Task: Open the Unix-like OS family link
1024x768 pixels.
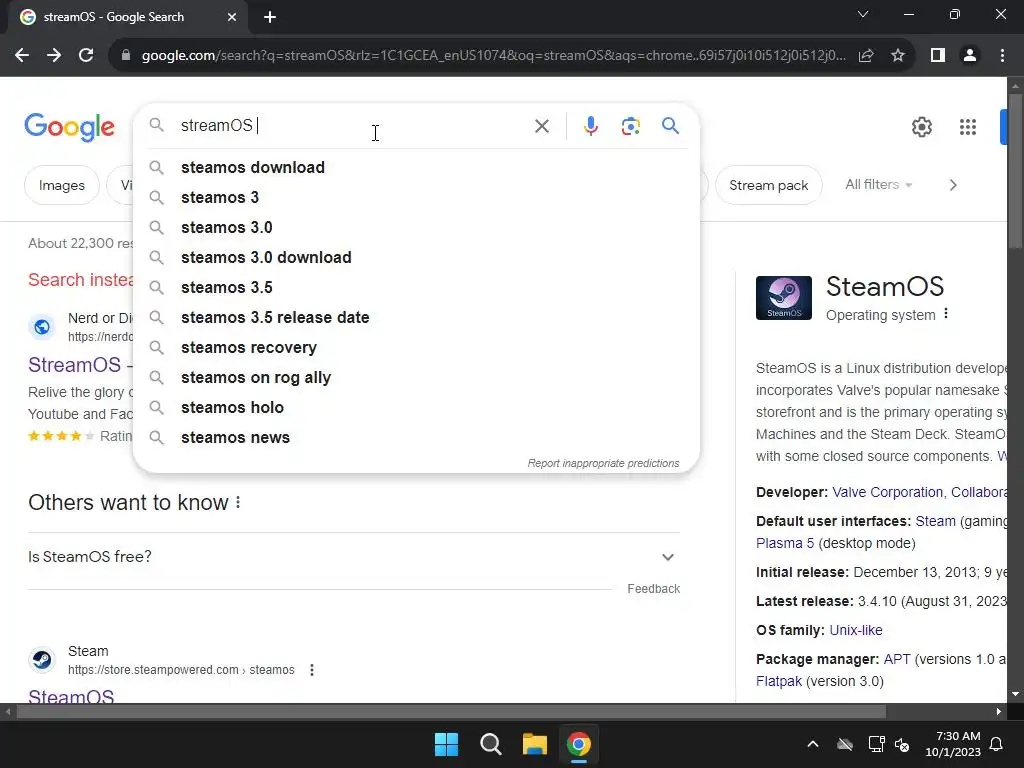Action: pyautogui.click(x=856, y=630)
